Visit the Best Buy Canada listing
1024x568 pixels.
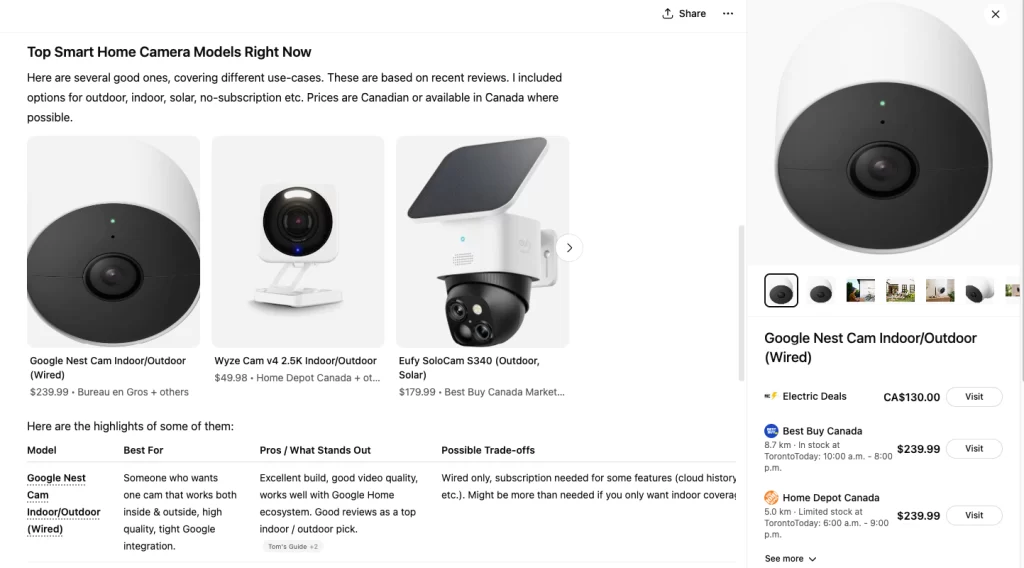click(x=973, y=449)
